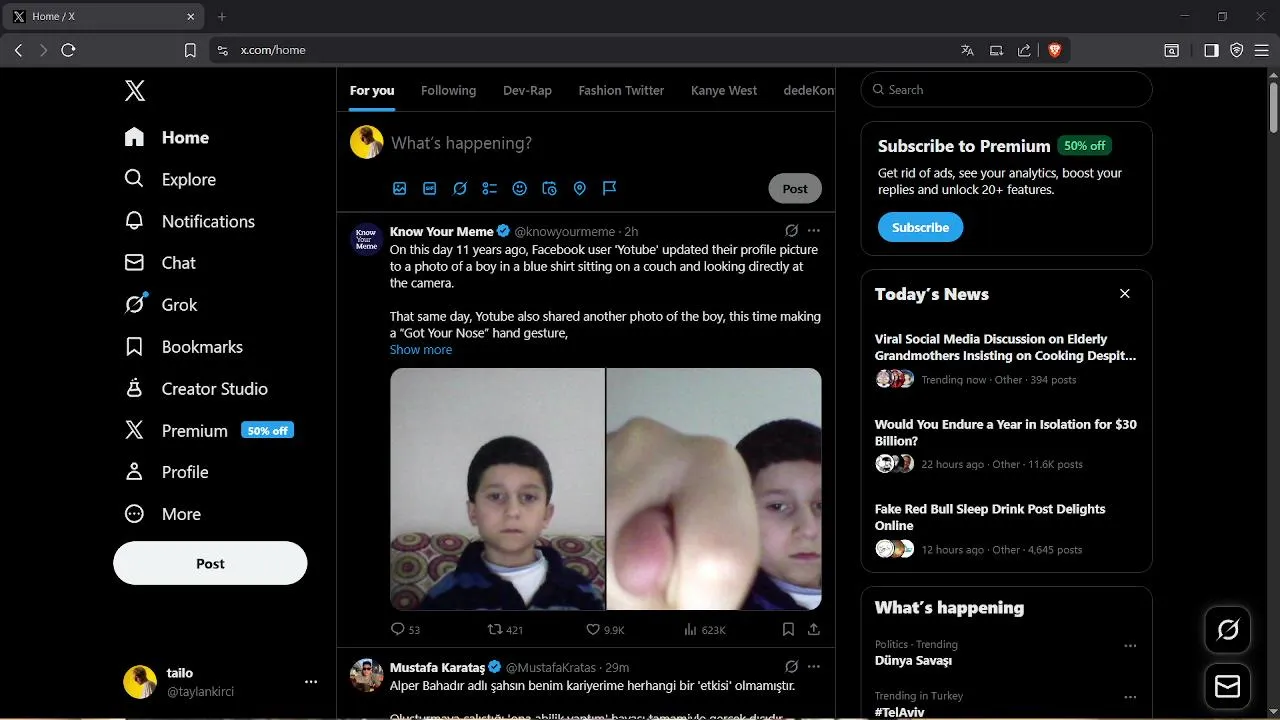This screenshot has height=720, width=1280.
Task: Open floating messages envelope button
Action: [1227, 687]
